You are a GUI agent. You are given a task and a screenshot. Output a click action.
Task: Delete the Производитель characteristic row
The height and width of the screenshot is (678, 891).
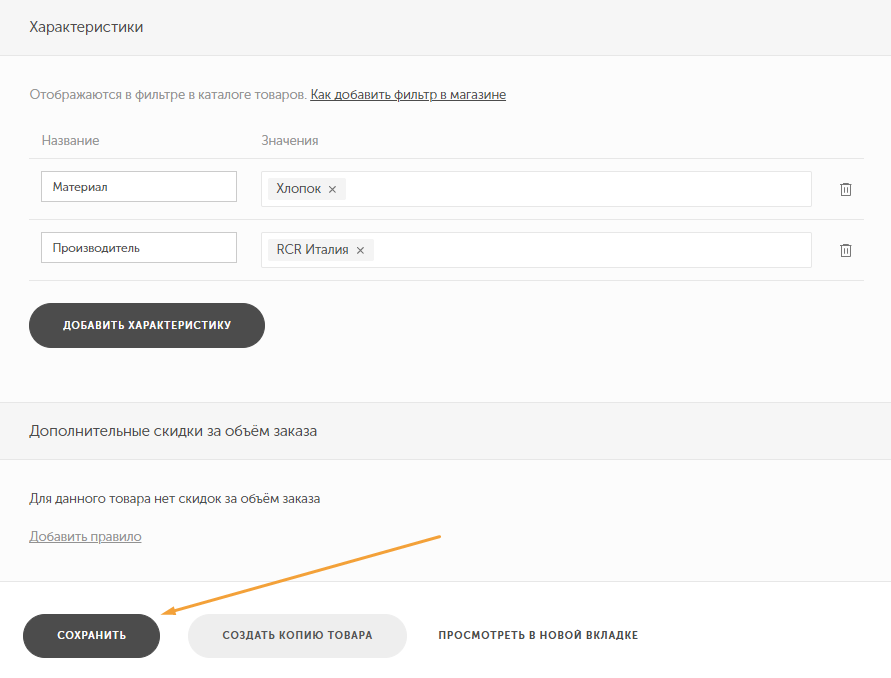coord(846,250)
